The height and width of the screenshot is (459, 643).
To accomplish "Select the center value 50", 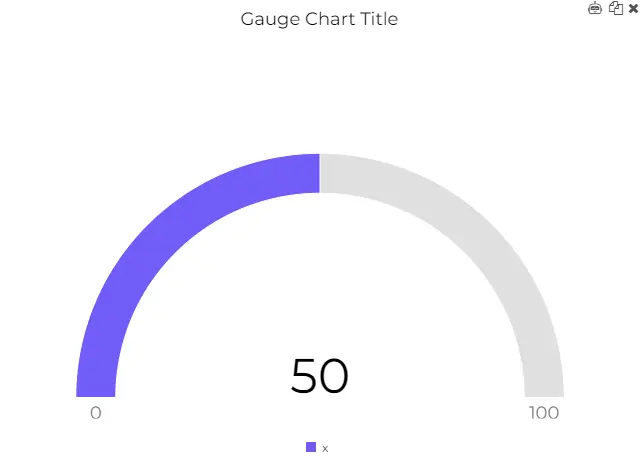I will point(319,375).
